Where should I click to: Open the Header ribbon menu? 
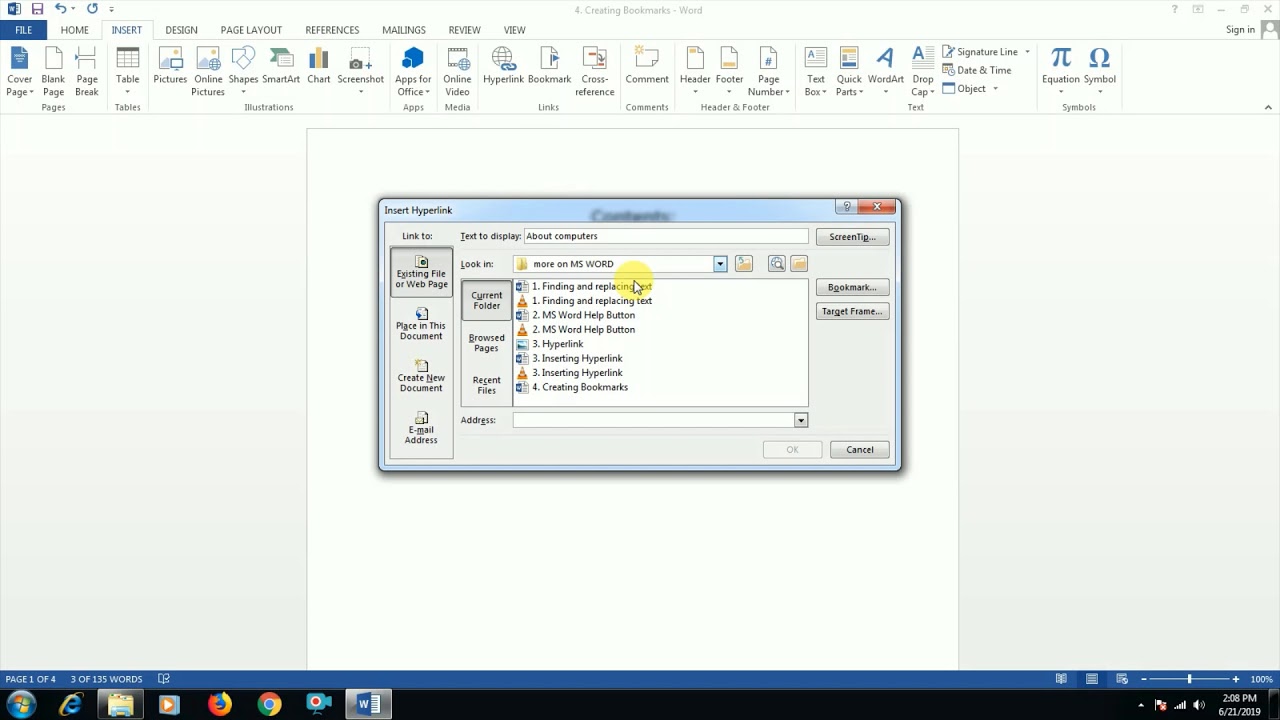point(695,72)
